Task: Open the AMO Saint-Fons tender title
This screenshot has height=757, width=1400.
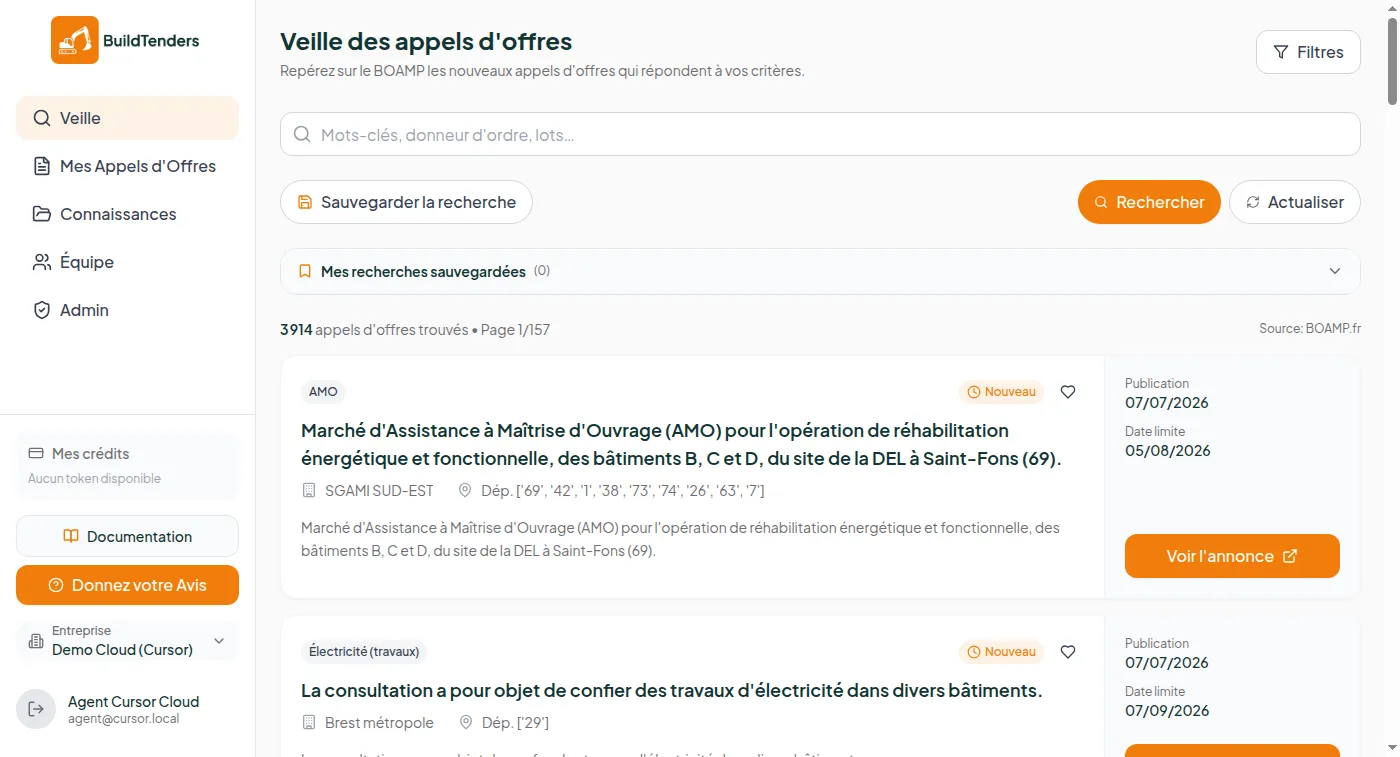Action: point(681,444)
